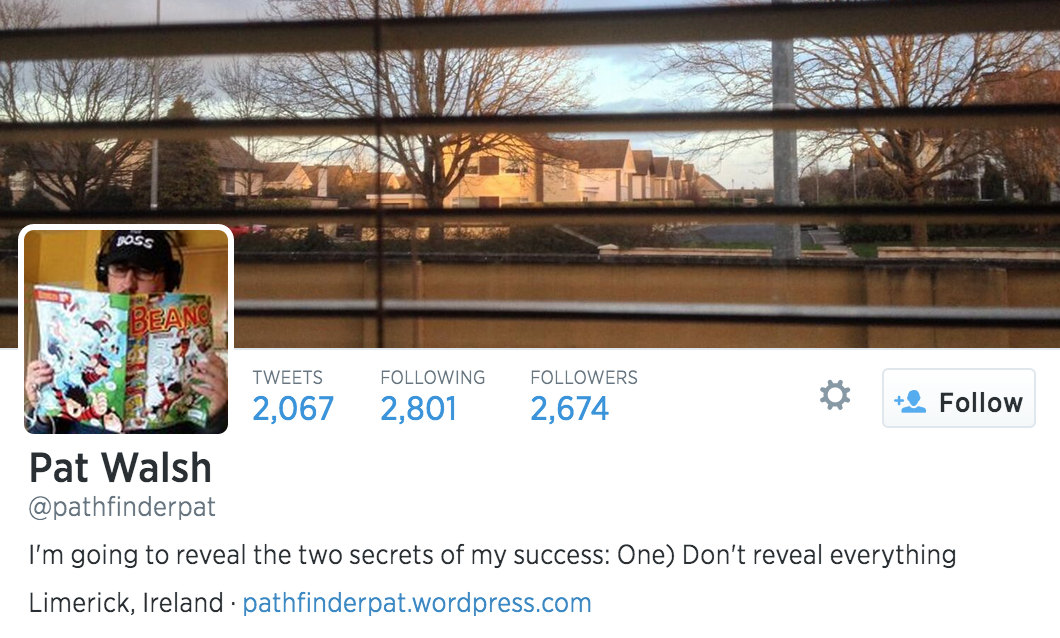Click the 2,067 tweets count
Image resolution: width=1060 pixels, height=638 pixels.
coord(293,409)
